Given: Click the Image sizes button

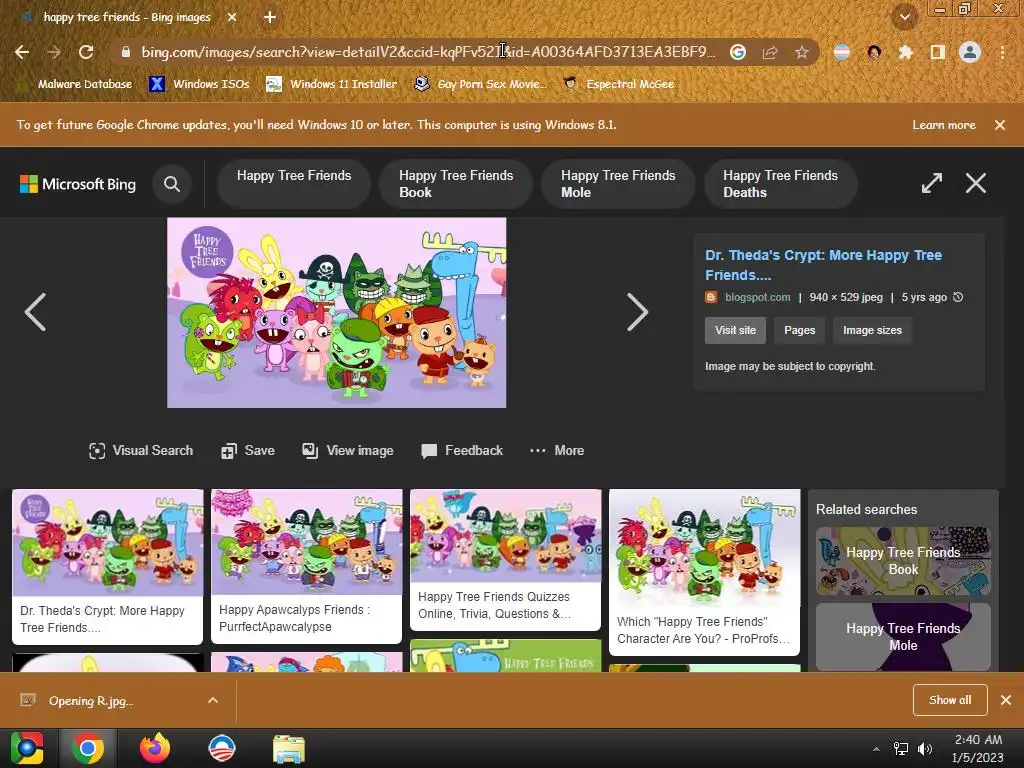Looking at the screenshot, I should click(x=872, y=330).
